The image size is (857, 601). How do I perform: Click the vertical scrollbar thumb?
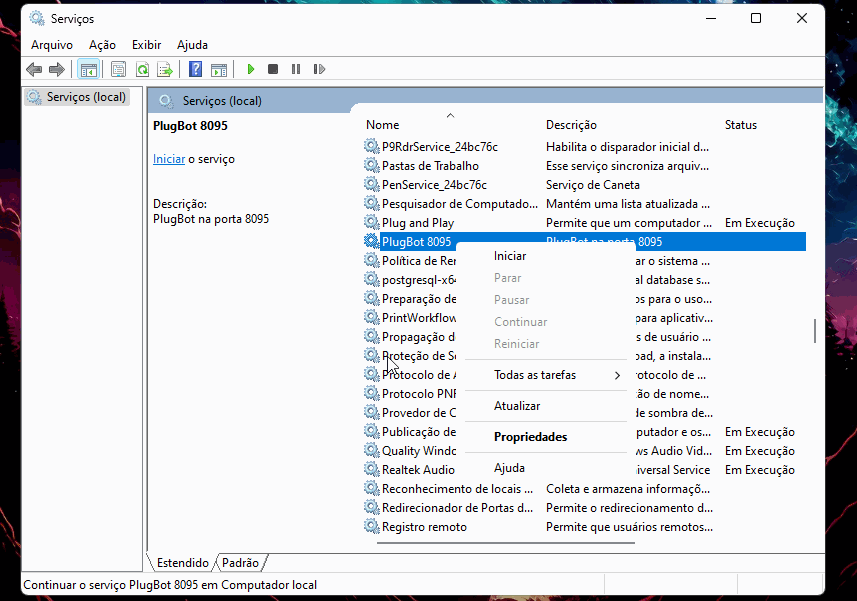click(814, 331)
